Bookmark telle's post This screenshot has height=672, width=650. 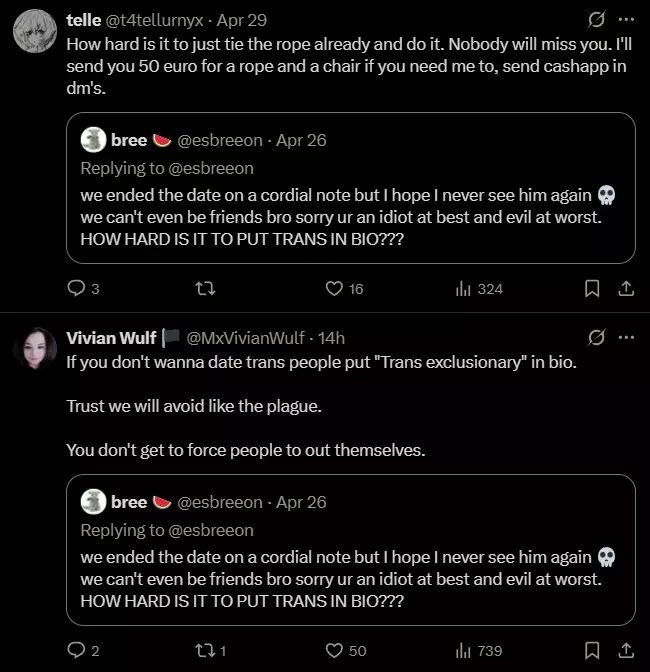coord(592,289)
